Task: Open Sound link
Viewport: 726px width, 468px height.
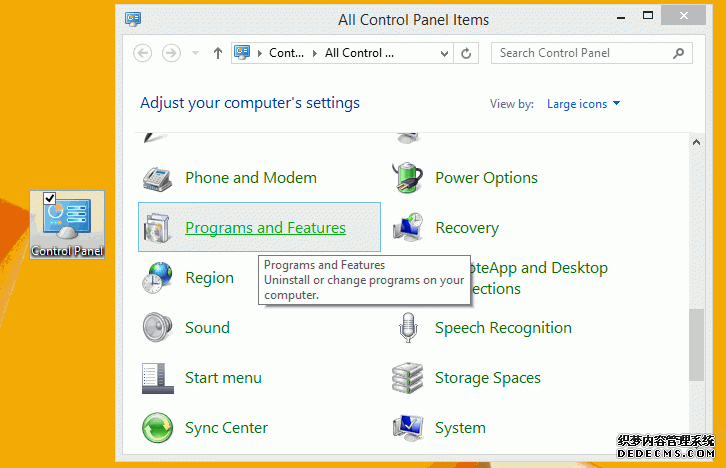Action: click(207, 328)
